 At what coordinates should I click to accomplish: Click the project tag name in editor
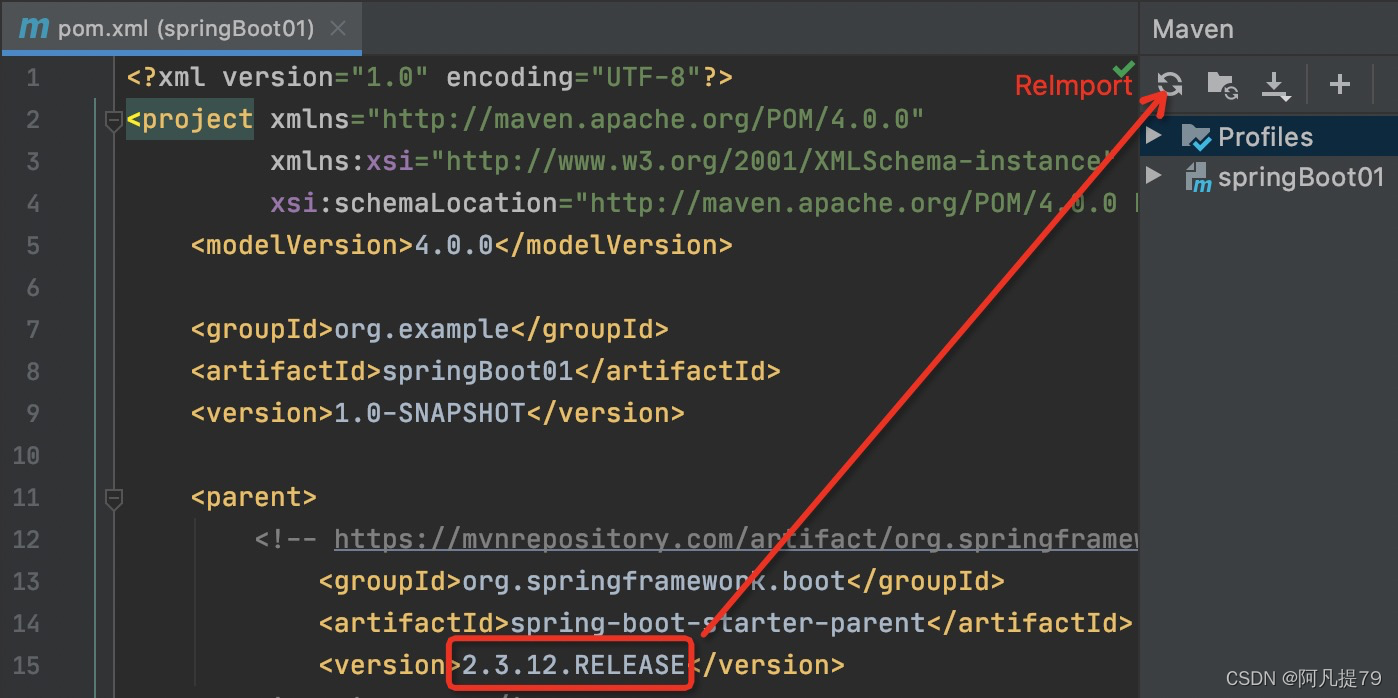pos(197,120)
